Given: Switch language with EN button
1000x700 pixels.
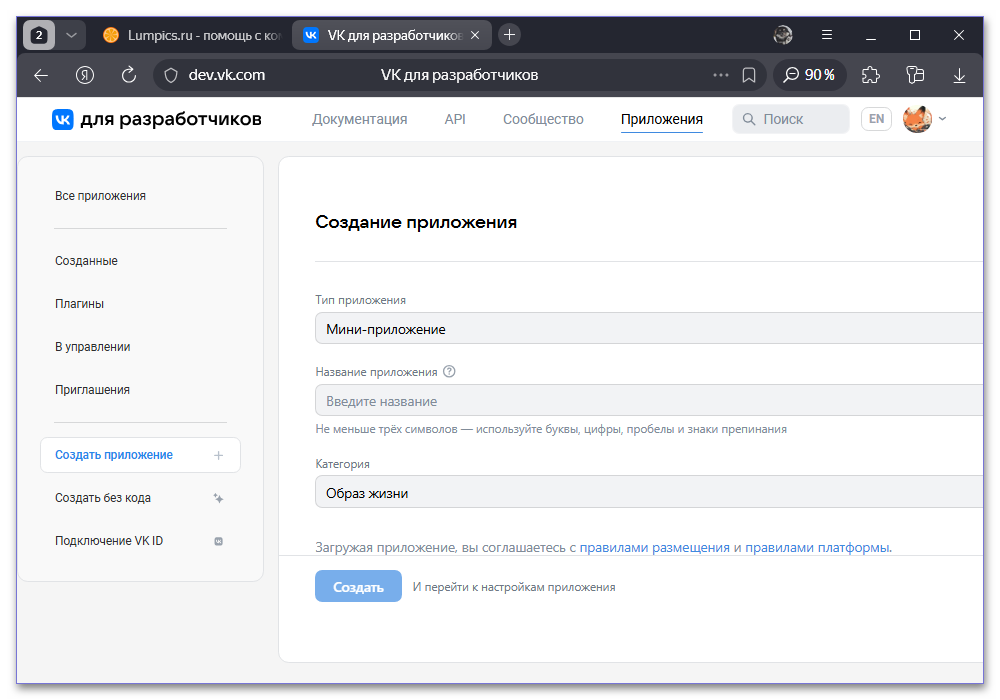Looking at the screenshot, I should click(x=876, y=119).
